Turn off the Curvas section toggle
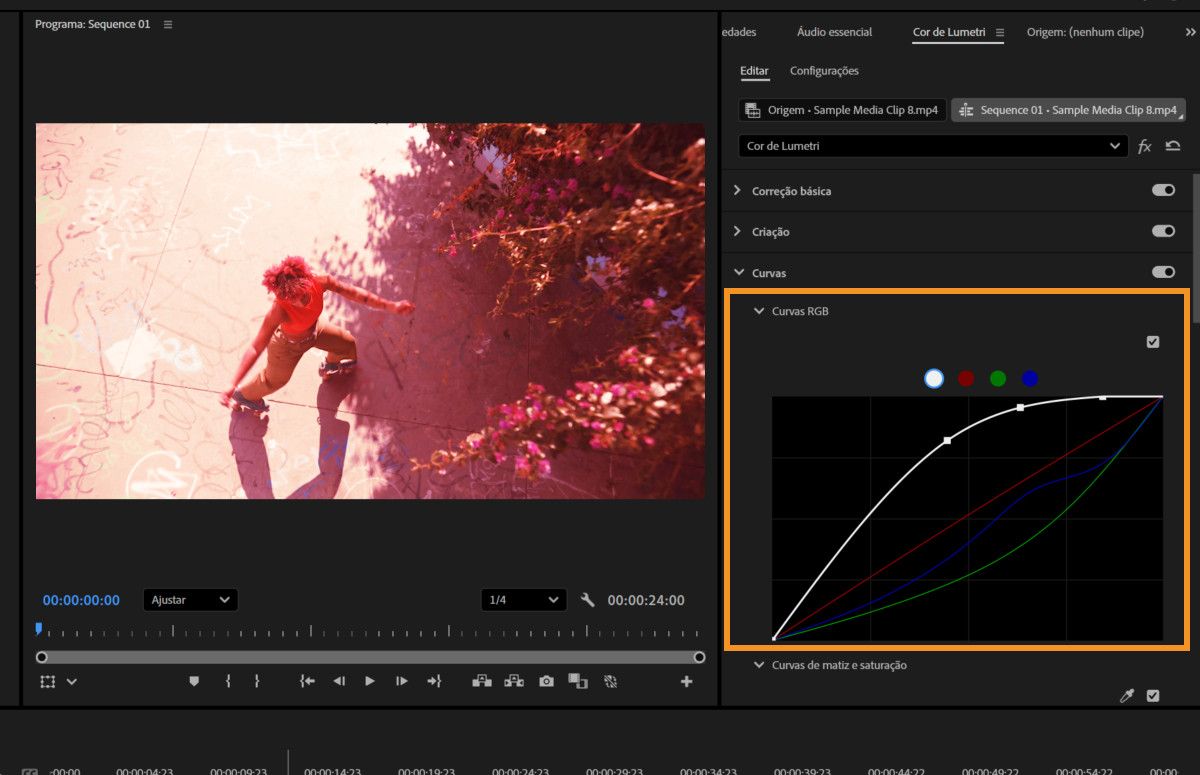The image size is (1200, 775). coord(1163,272)
